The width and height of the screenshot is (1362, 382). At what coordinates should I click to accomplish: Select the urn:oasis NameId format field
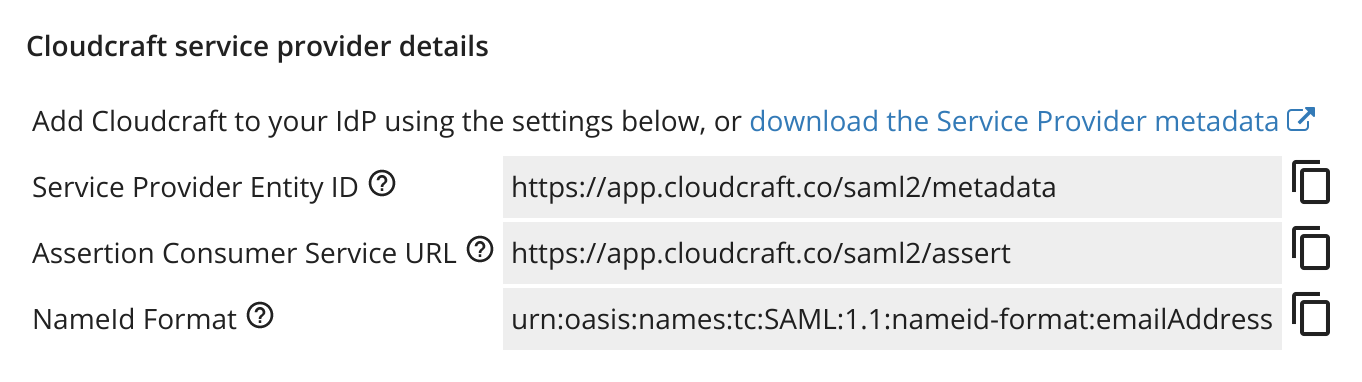click(x=892, y=319)
